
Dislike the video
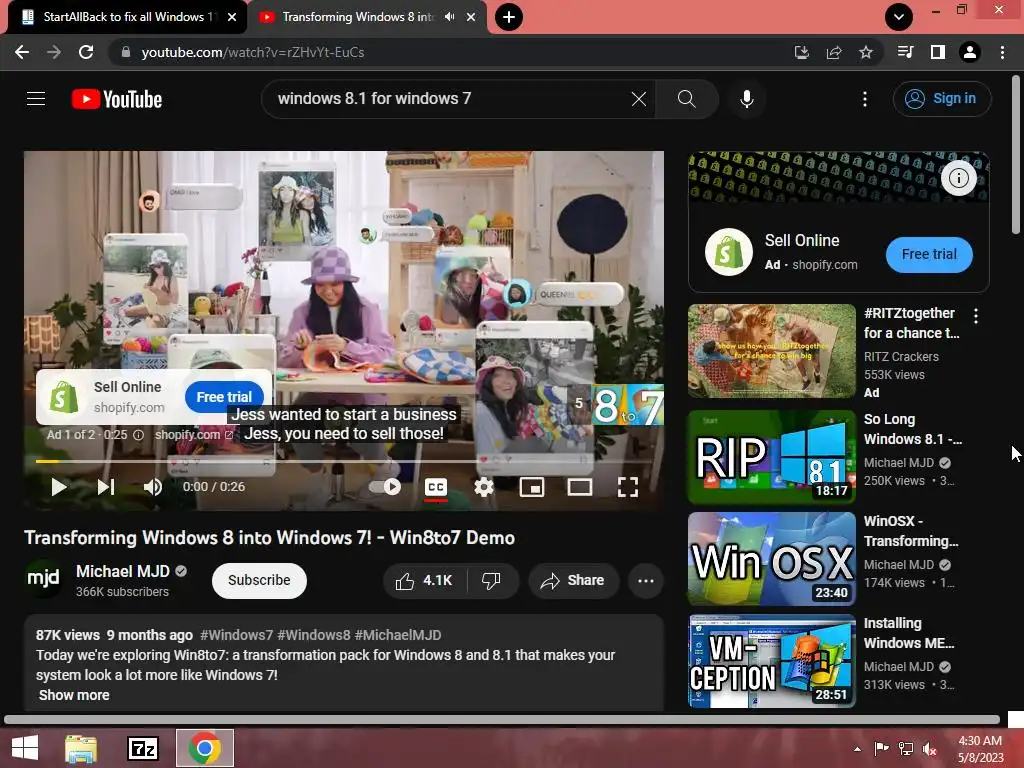click(x=492, y=581)
